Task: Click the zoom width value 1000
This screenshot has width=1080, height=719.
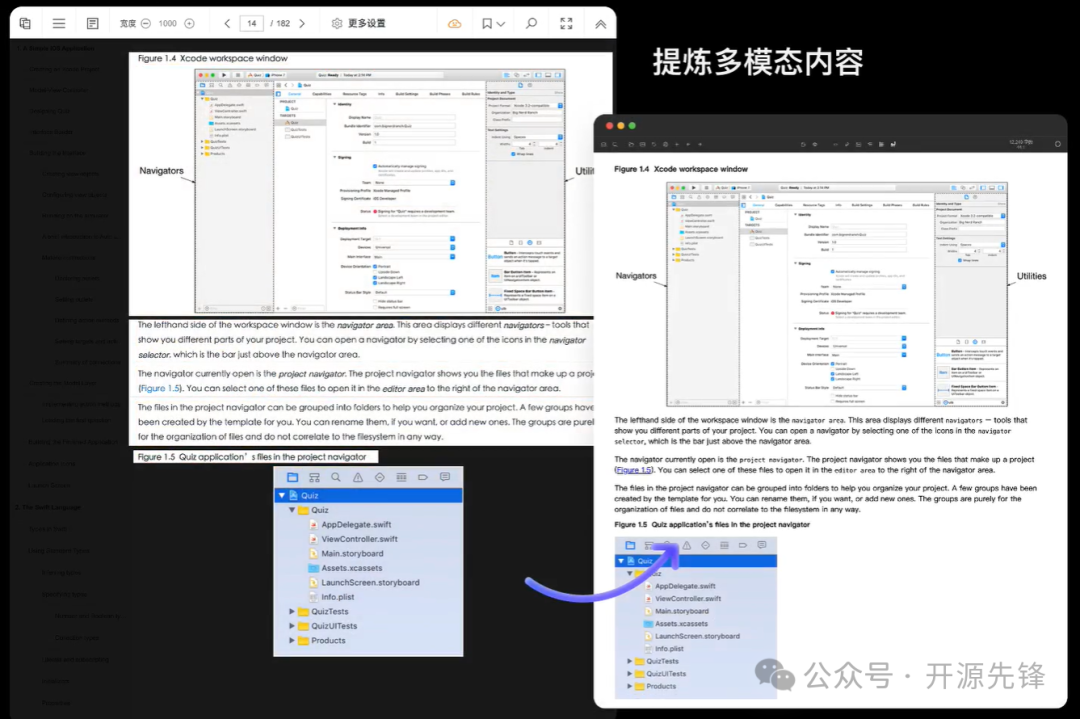Action: pyautogui.click(x=167, y=23)
